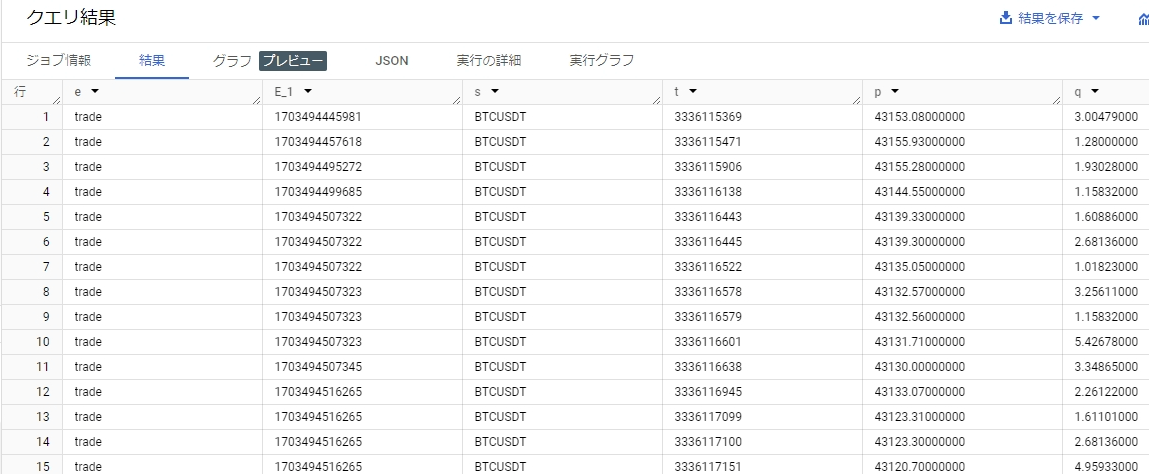Click row number 10
This screenshot has height=474, width=1149.
tap(43, 341)
